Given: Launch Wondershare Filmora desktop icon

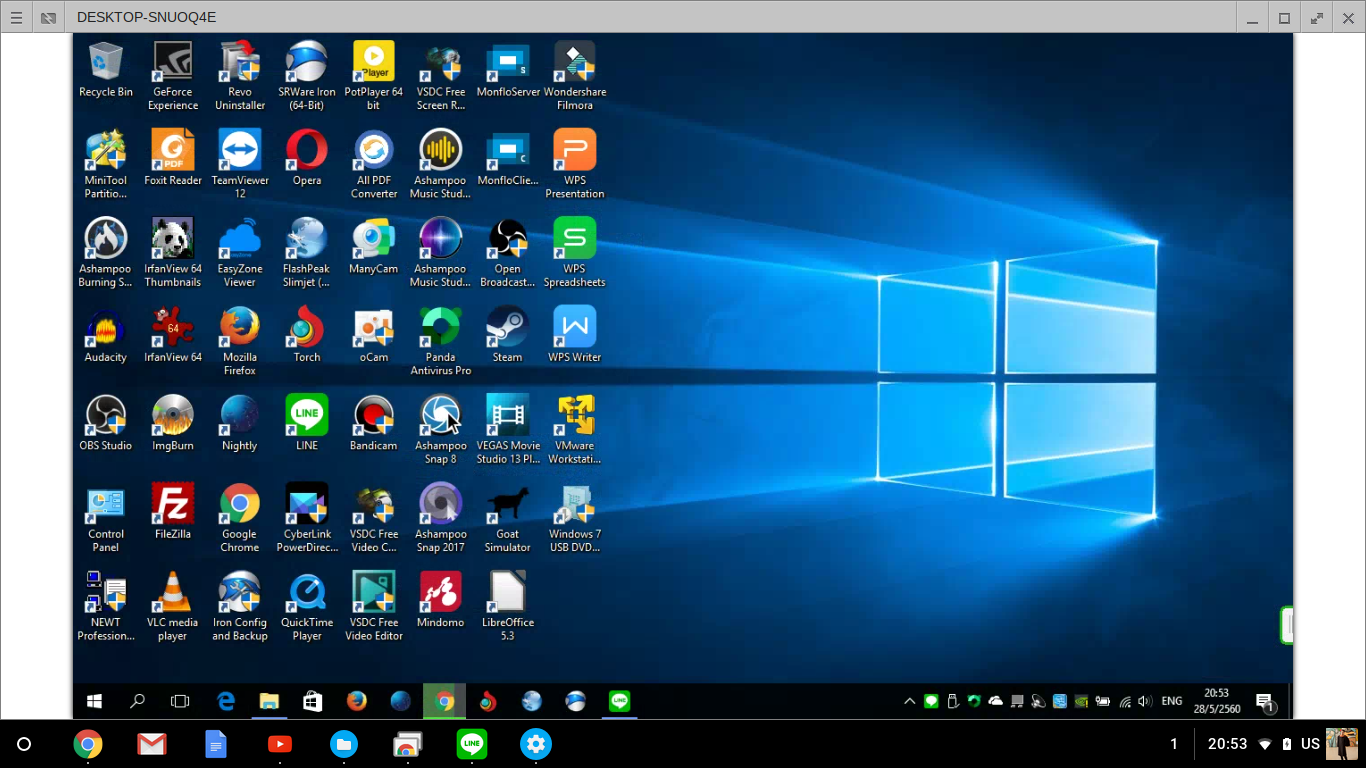Looking at the screenshot, I should click(575, 76).
